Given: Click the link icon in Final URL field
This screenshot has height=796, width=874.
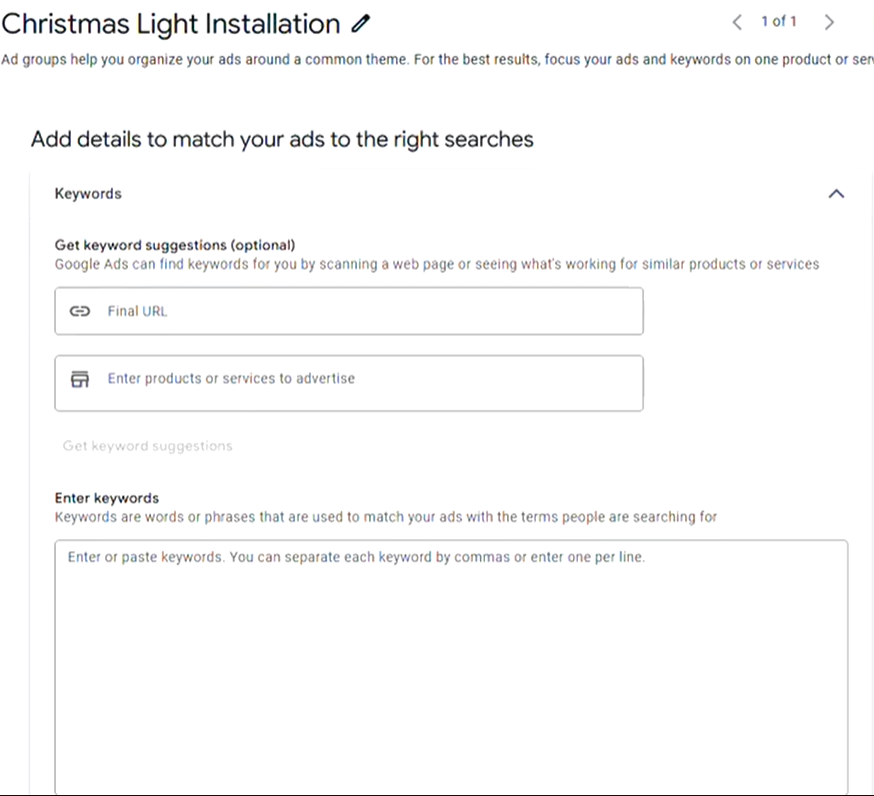Looking at the screenshot, I should click(80, 311).
